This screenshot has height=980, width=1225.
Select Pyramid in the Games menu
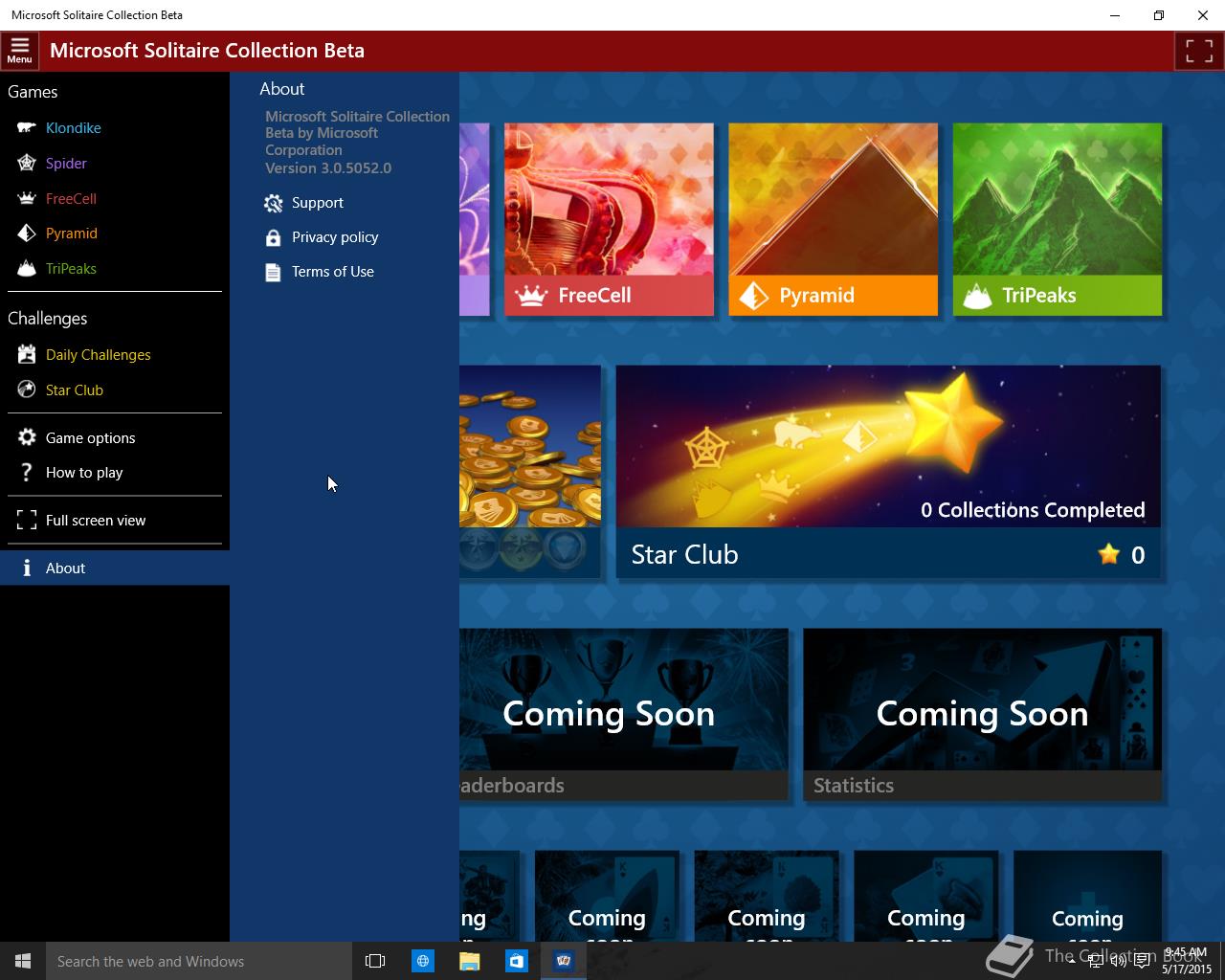[72, 234]
